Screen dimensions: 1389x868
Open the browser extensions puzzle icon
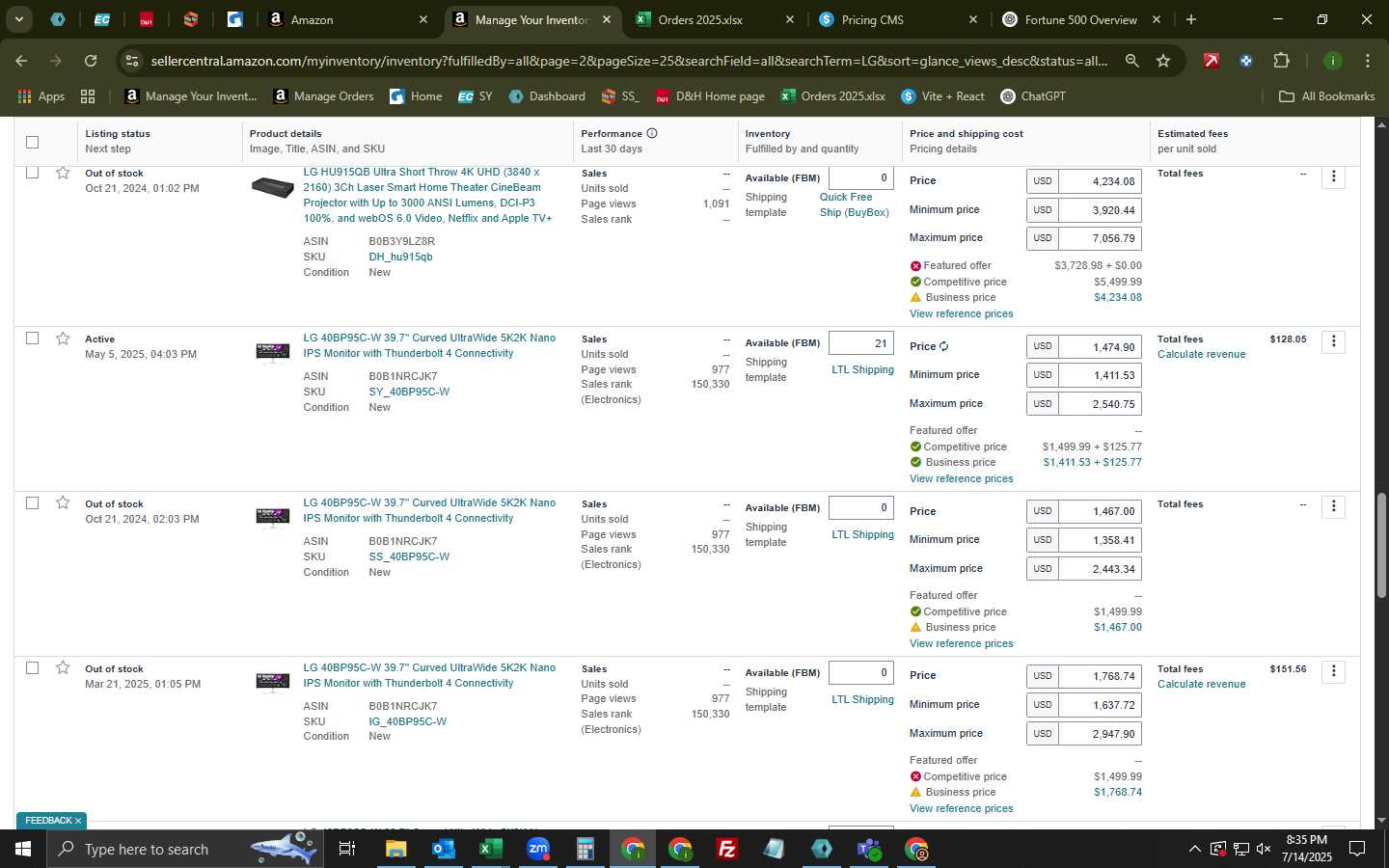click(x=1281, y=61)
